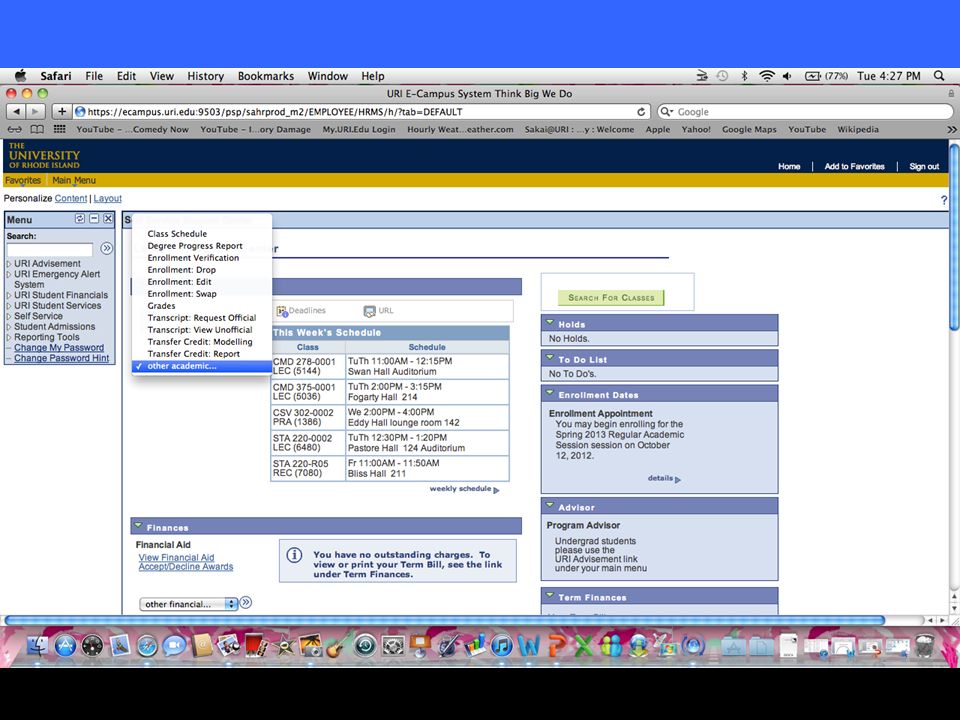
Task: Open Top Sites grid icon
Action: pos(59,129)
